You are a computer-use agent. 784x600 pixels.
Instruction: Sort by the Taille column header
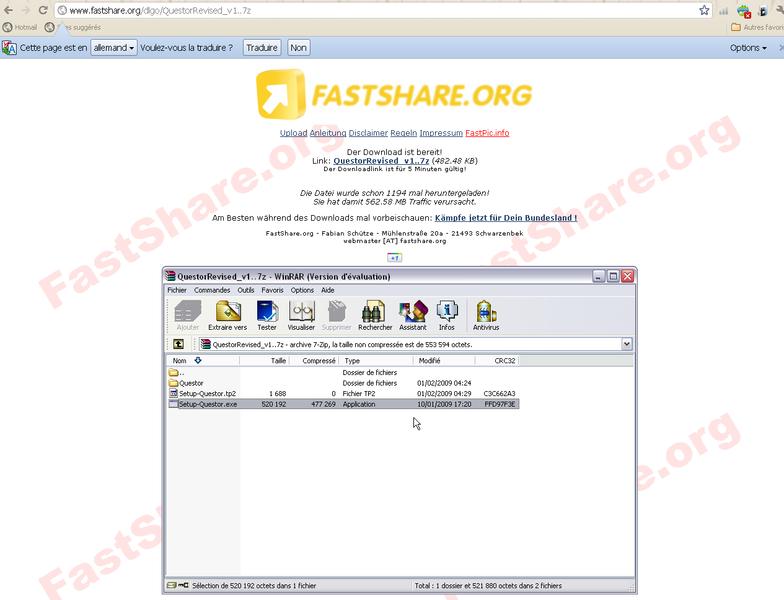(x=264, y=360)
